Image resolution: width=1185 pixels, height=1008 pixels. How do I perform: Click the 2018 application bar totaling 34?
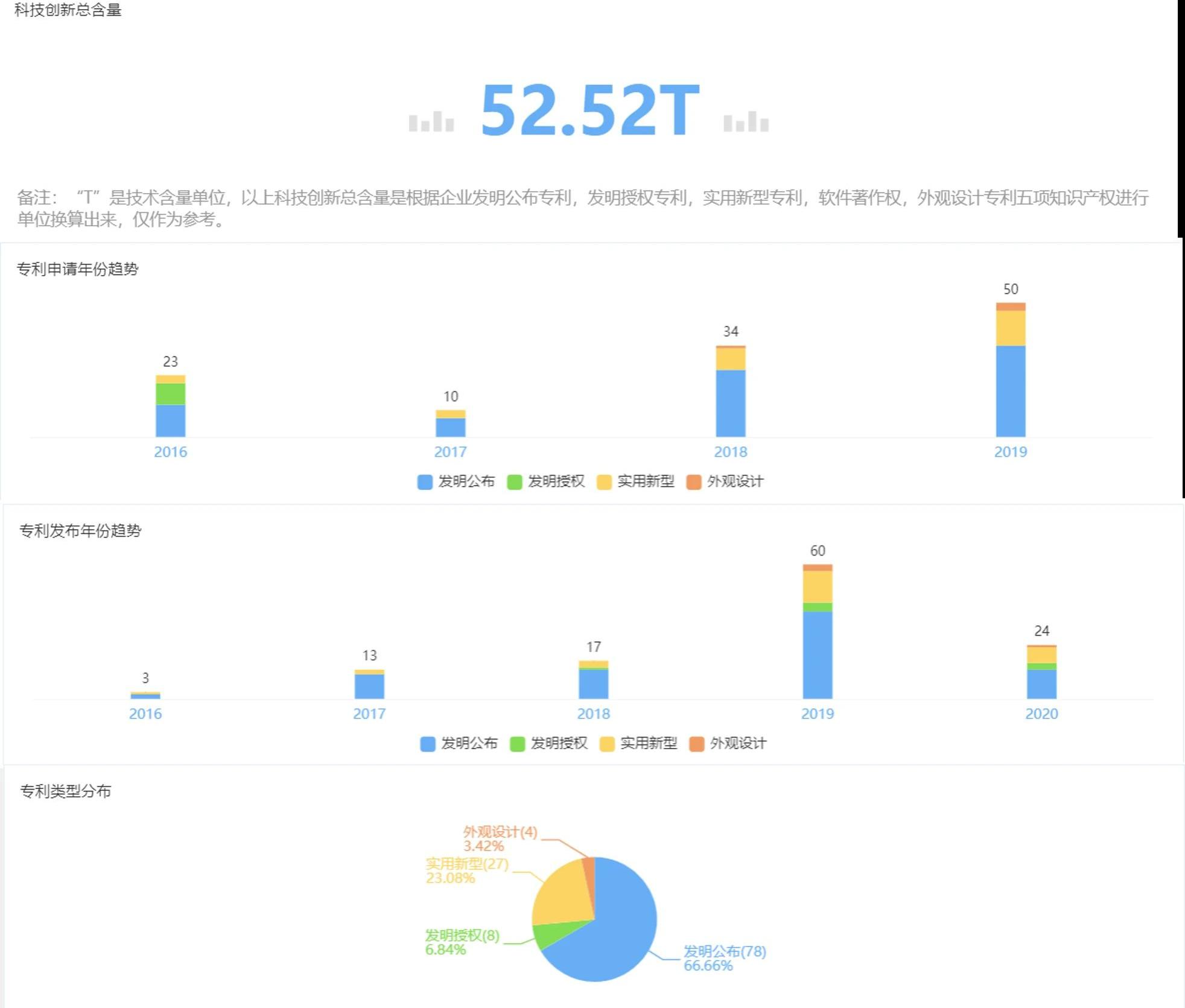[731, 401]
